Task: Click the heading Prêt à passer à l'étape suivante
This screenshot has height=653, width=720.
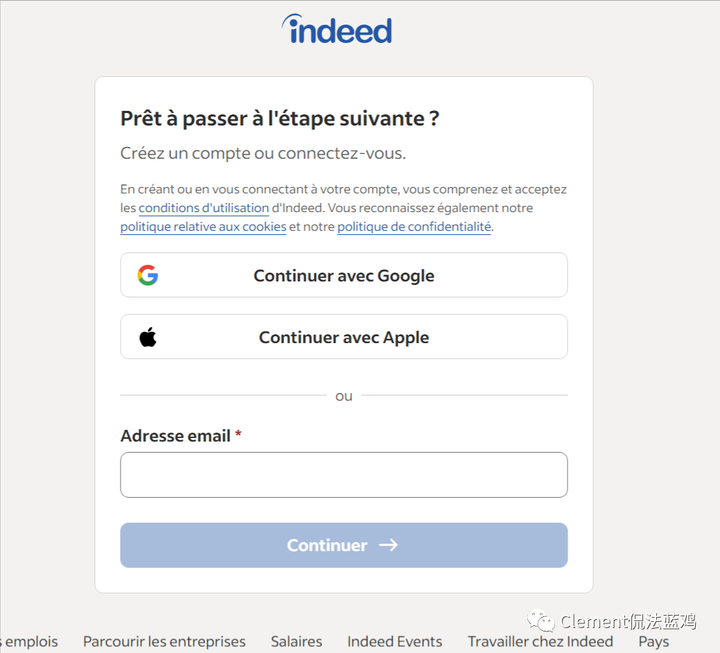Action: [x=280, y=118]
